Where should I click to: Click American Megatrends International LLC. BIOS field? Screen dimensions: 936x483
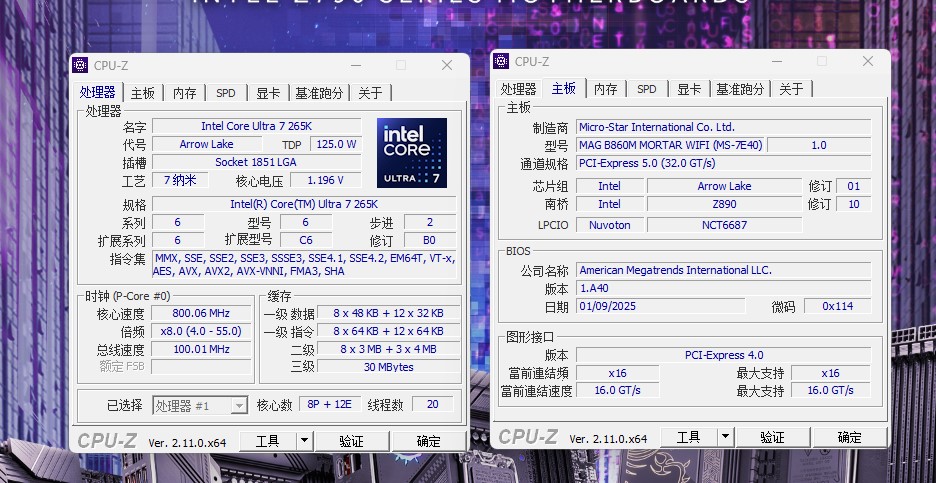pyautogui.click(x=723, y=270)
